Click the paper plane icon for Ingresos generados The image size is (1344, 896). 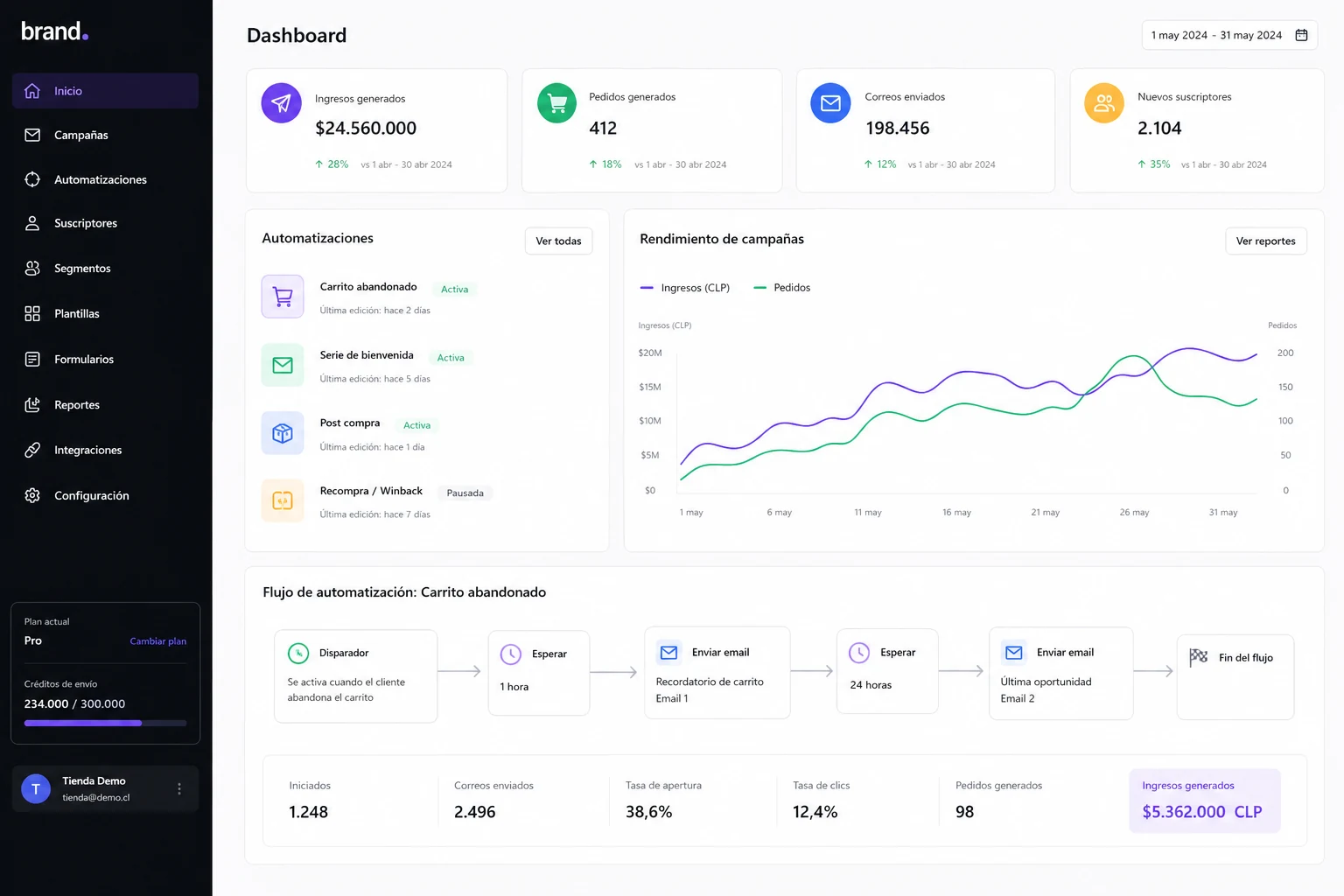click(x=281, y=103)
